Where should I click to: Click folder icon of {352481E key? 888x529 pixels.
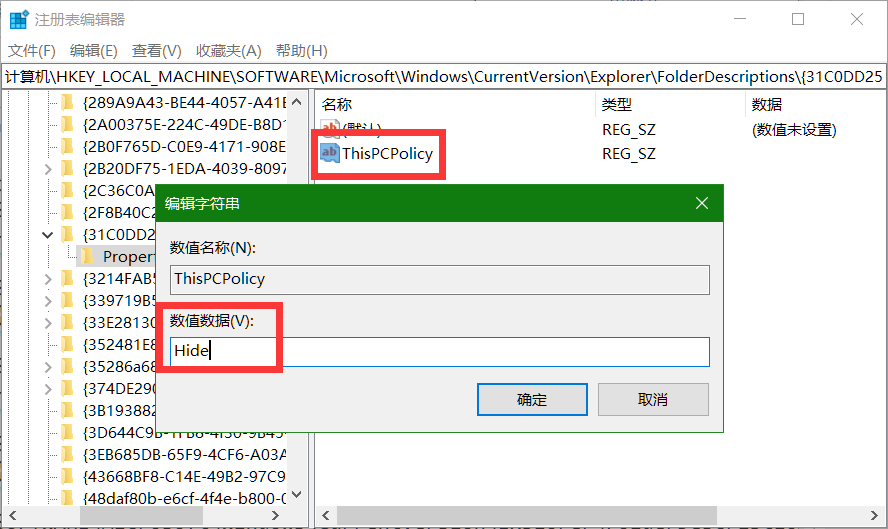point(67,344)
